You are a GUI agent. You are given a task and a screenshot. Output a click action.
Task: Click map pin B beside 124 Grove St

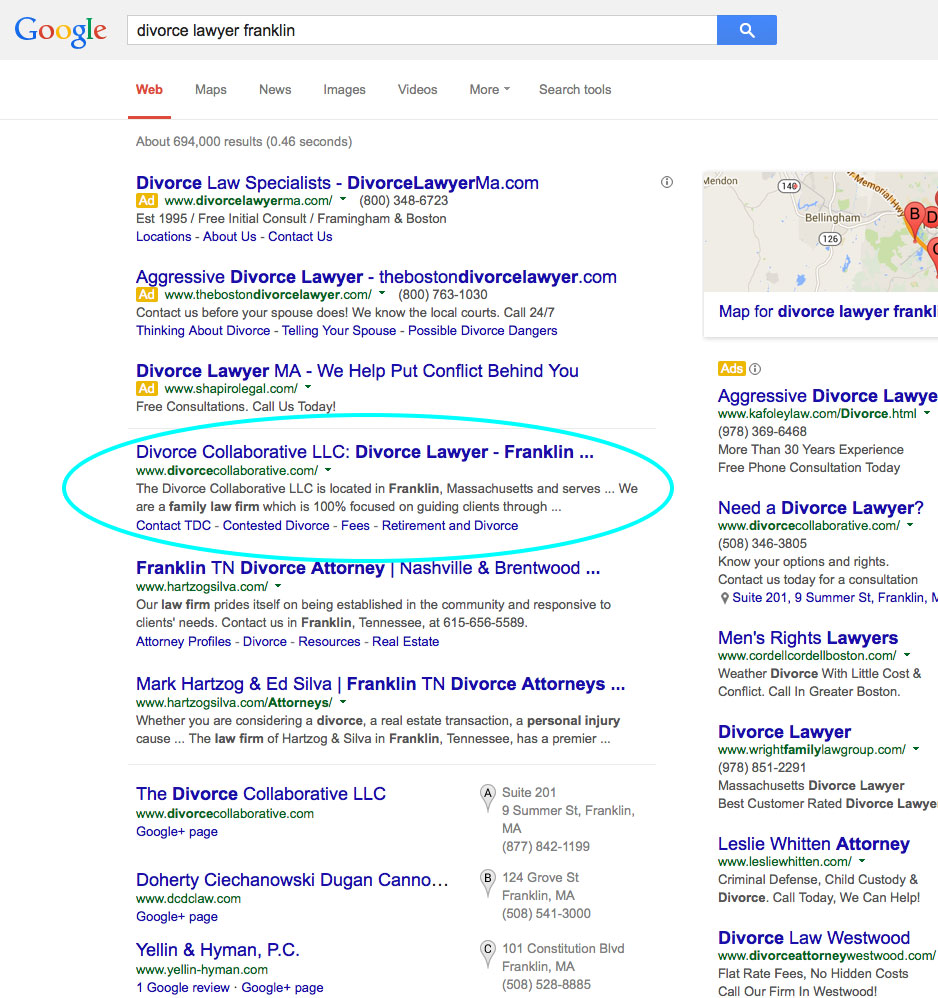click(x=487, y=883)
